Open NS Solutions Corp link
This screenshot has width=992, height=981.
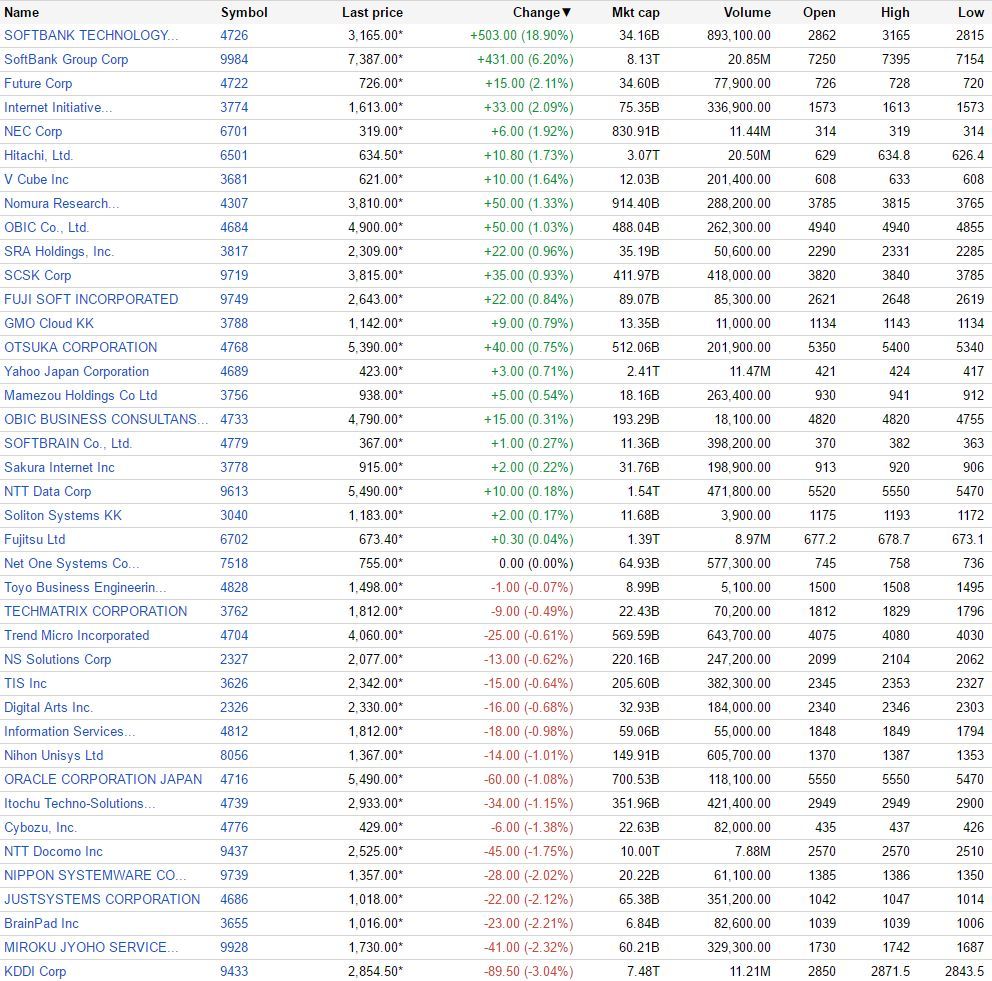pyautogui.click(x=58, y=660)
